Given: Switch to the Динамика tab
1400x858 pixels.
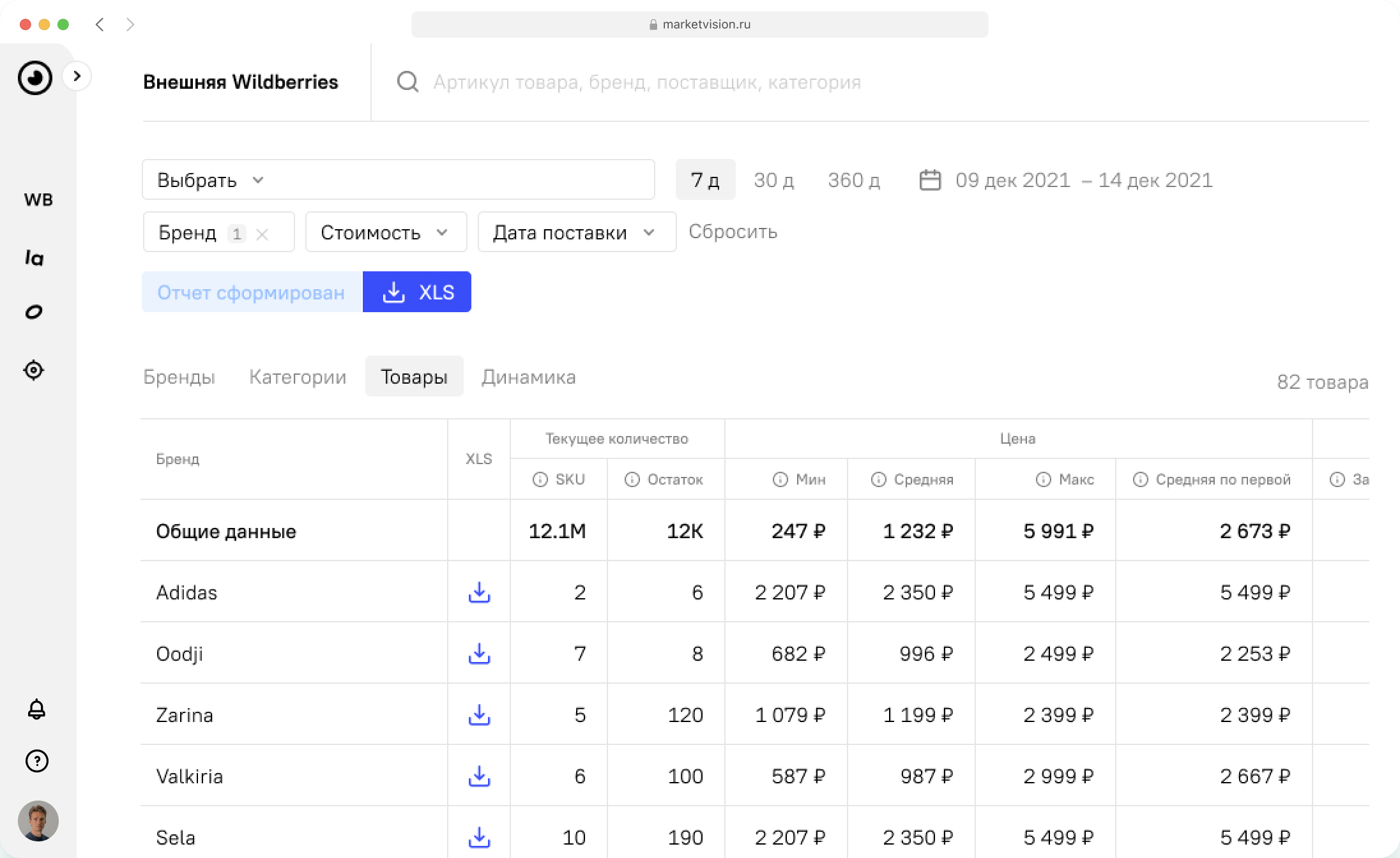Looking at the screenshot, I should 528,377.
